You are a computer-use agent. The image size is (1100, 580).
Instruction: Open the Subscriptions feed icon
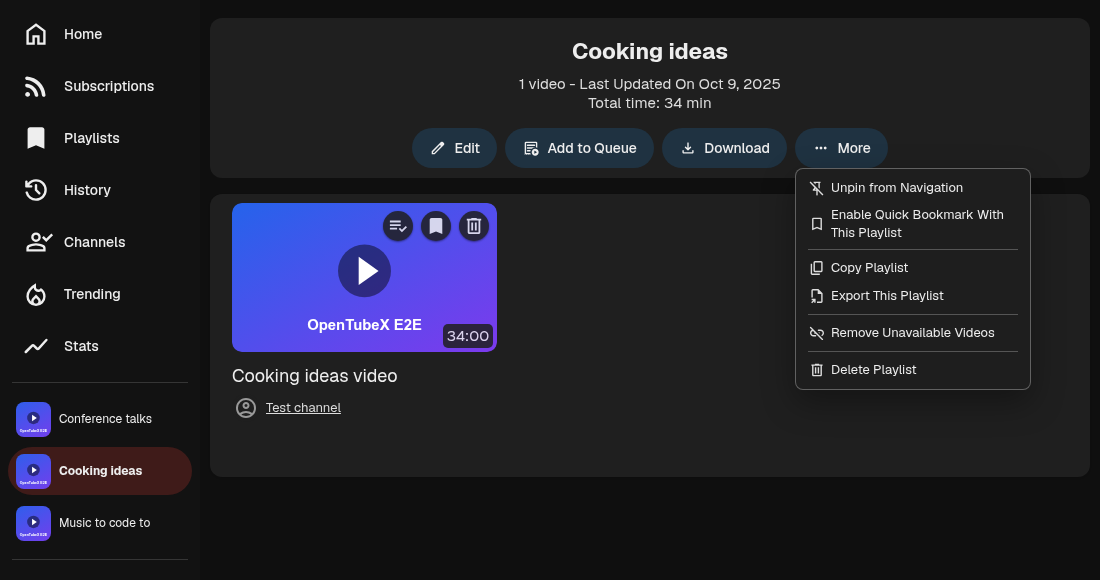pyautogui.click(x=36, y=86)
